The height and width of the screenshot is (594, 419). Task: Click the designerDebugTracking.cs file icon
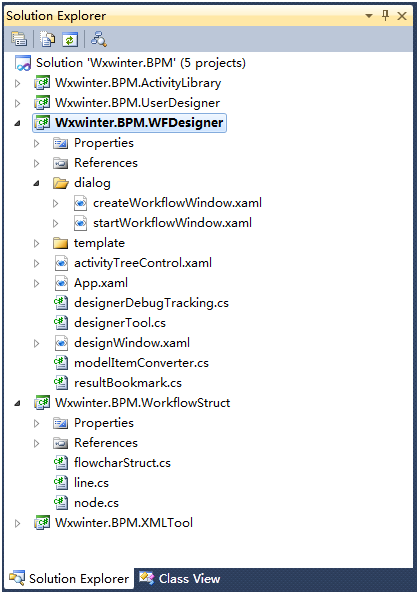click(61, 303)
